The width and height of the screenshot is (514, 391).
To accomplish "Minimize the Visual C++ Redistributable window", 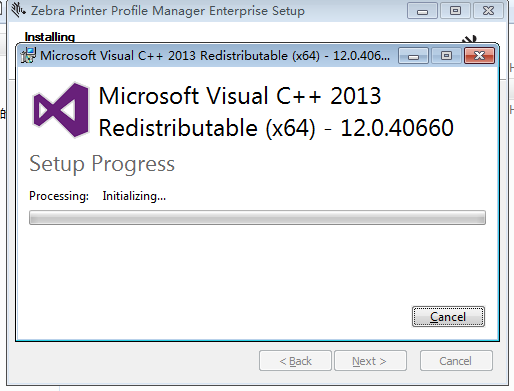I will click(x=413, y=56).
